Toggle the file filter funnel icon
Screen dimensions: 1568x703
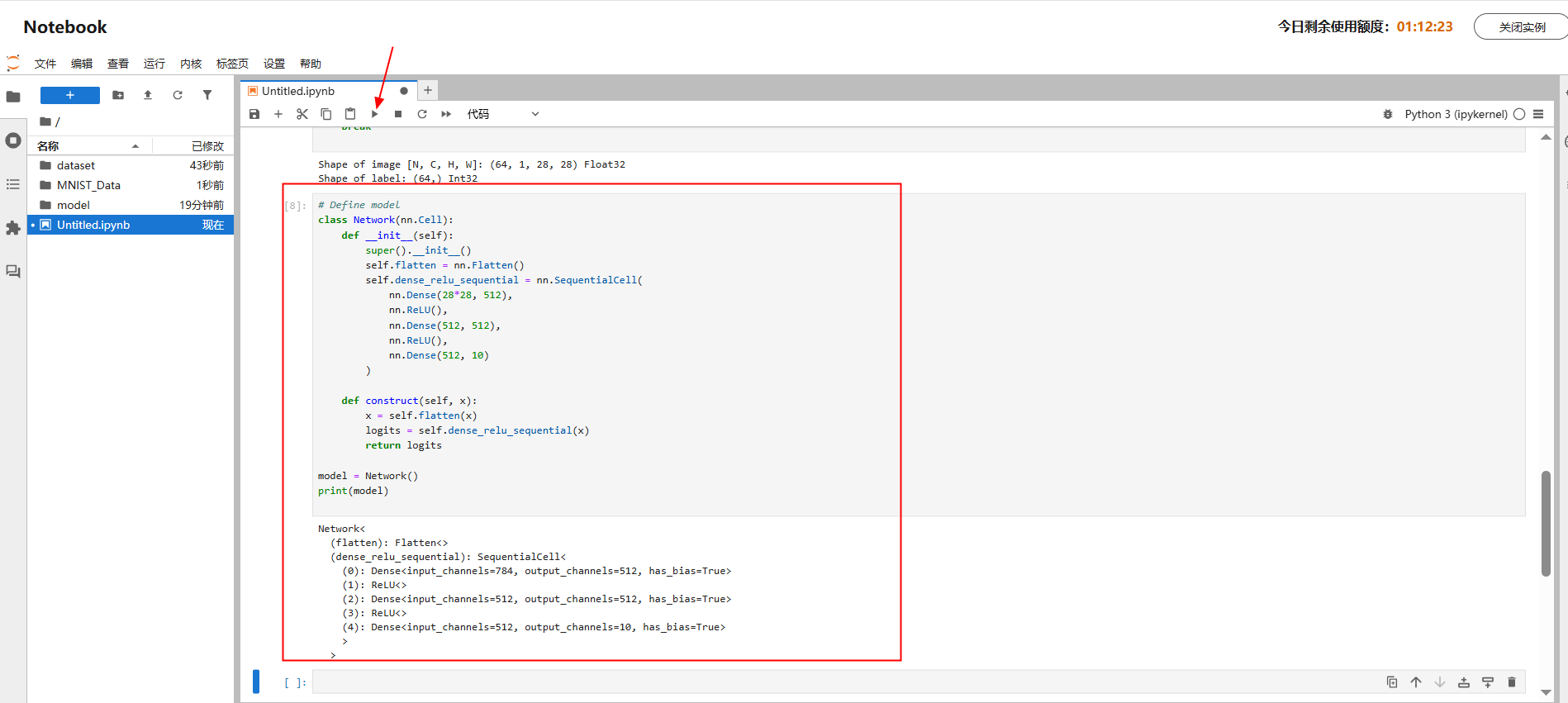pyautogui.click(x=207, y=95)
